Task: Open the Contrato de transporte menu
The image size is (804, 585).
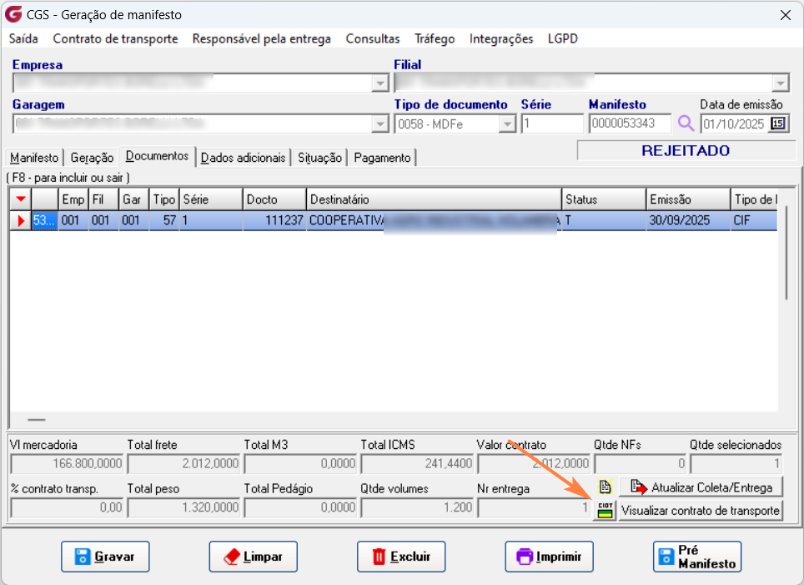Action: tap(115, 39)
